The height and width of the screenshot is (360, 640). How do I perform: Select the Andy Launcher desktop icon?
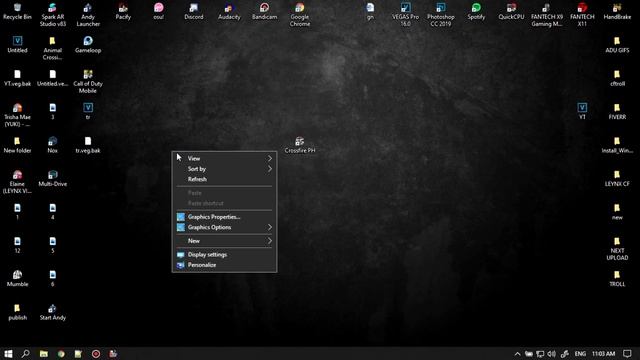point(88,14)
